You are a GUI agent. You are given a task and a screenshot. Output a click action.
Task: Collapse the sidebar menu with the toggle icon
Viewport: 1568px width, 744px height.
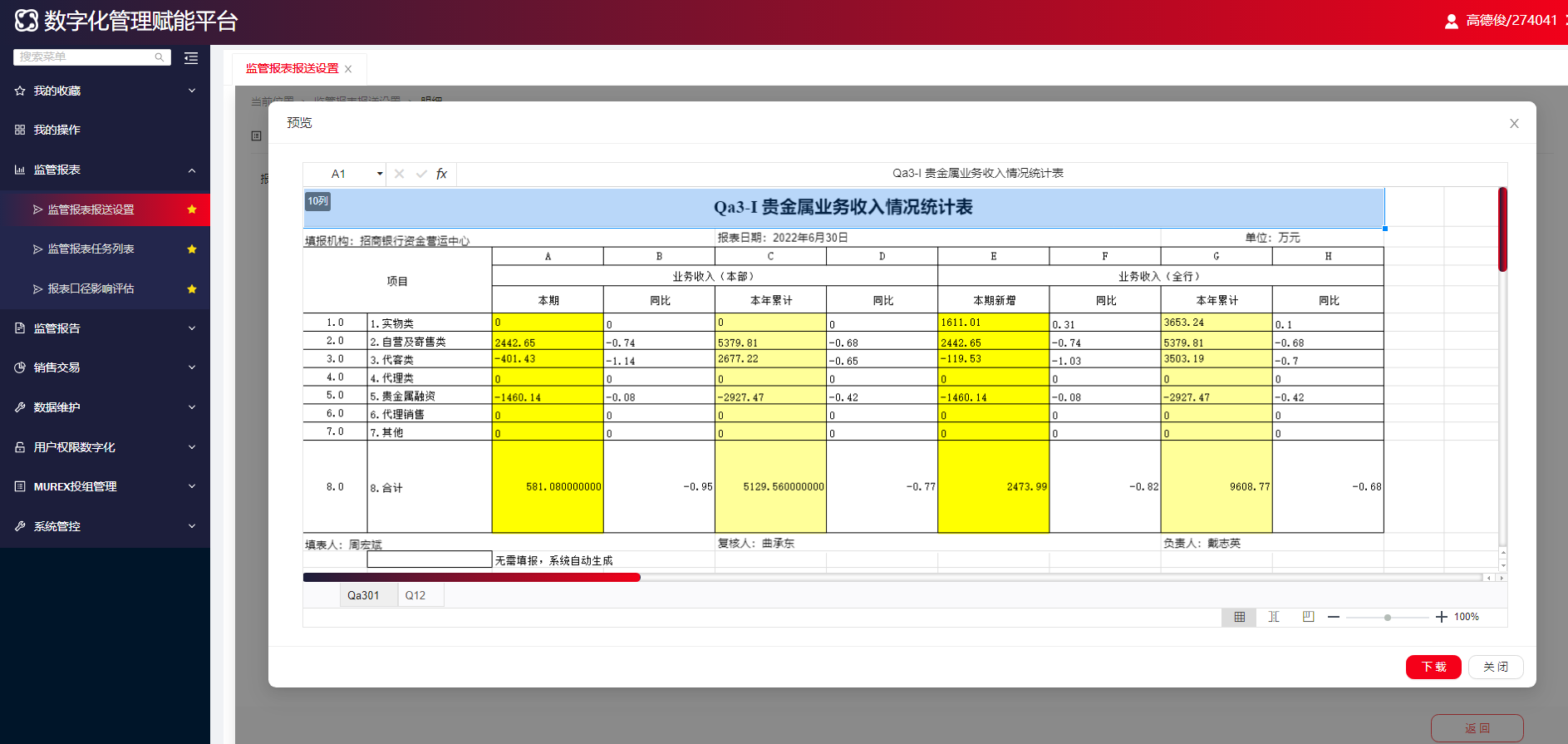click(191, 57)
